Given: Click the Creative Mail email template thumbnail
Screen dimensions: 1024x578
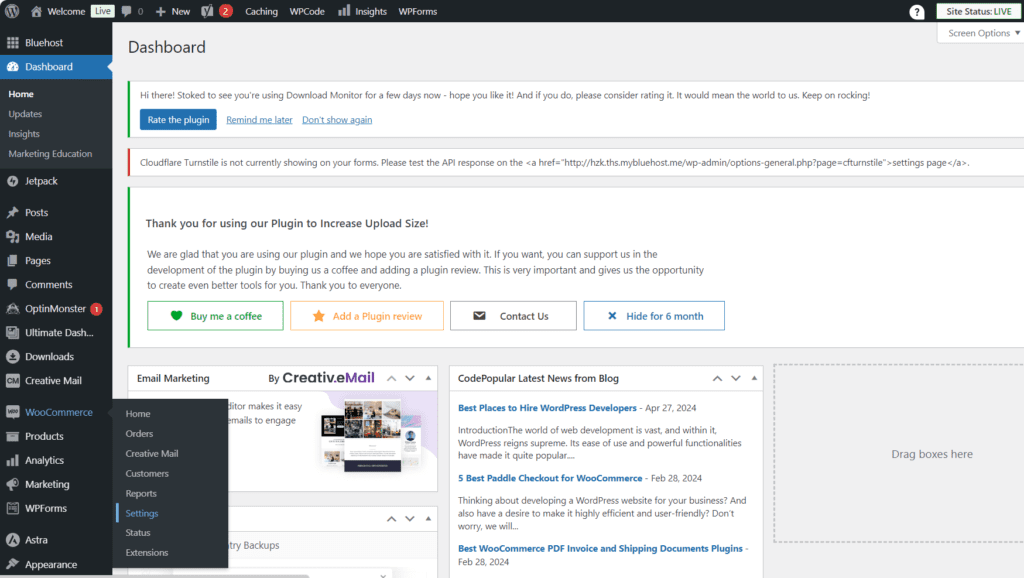Looking at the screenshot, I should (370, 435).
